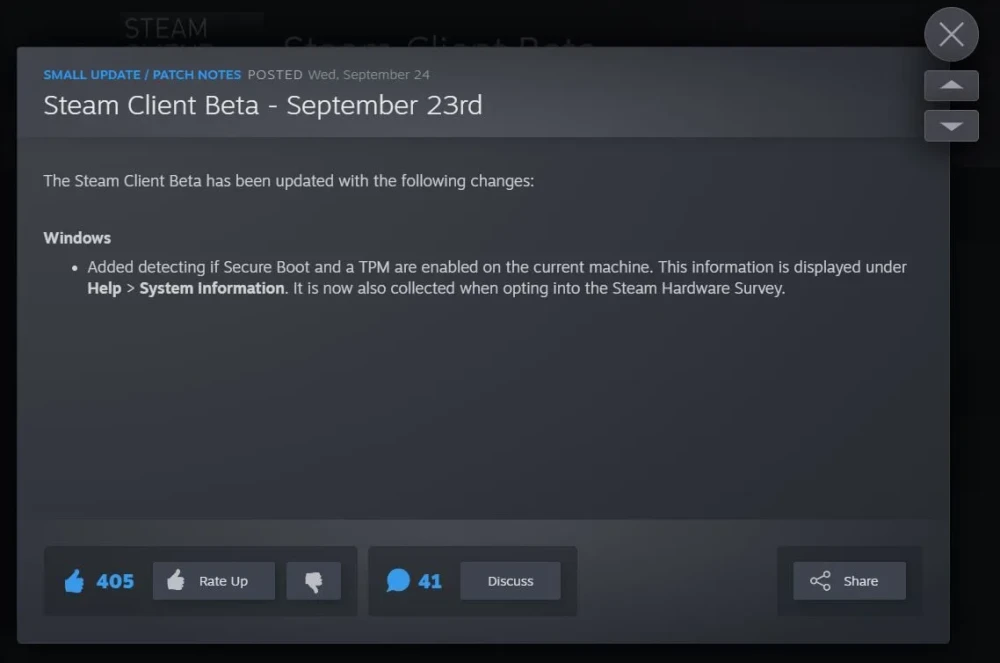Click the thumbs down rate button
The height and width of the screenshot is (663, 1000).
click(x=313, y=581)
